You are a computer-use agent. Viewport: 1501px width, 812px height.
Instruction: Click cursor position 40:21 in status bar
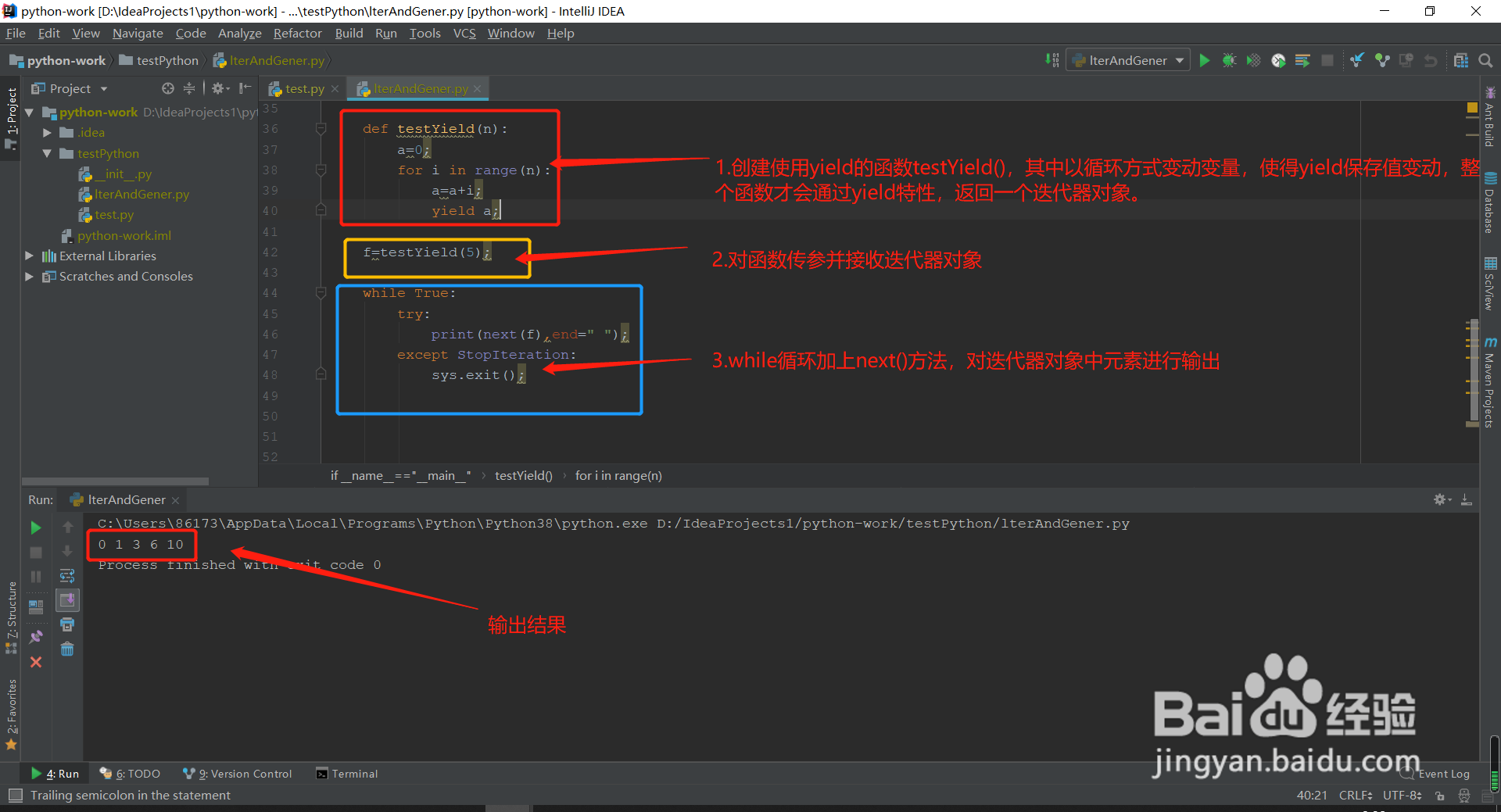1312,795
